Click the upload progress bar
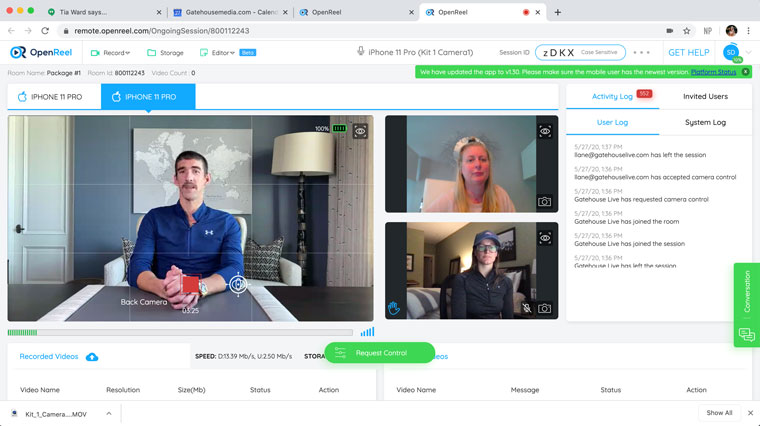 click(180, 332)
